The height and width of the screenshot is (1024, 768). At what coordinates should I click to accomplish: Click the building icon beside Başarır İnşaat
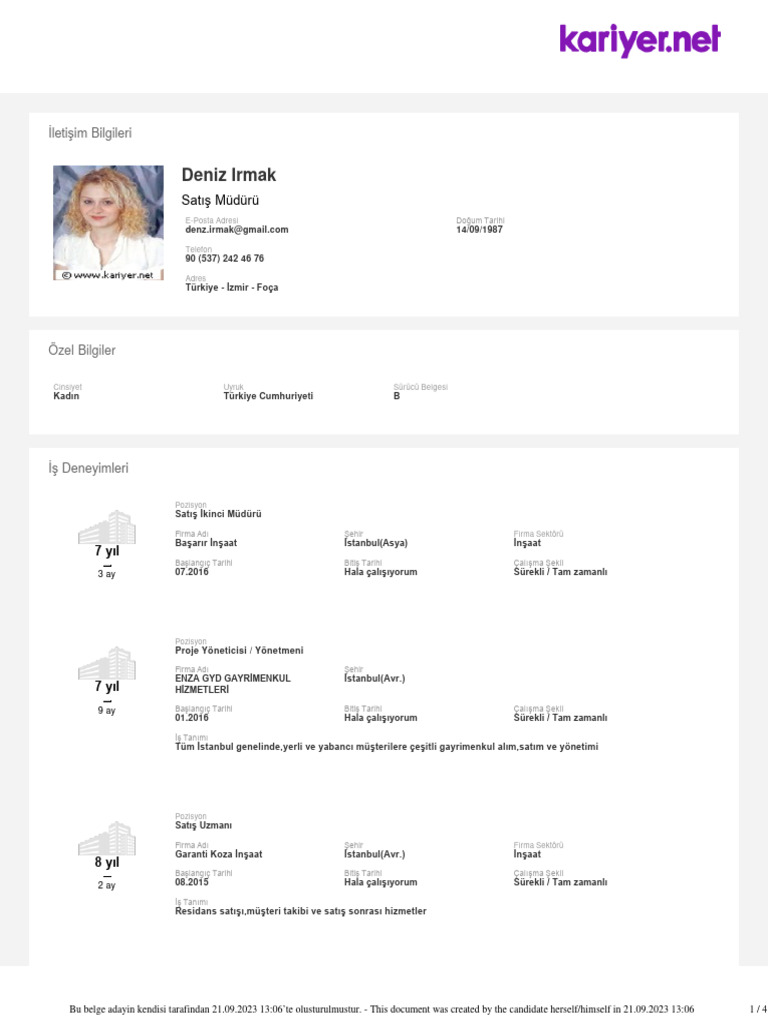[x=107, y=527]
